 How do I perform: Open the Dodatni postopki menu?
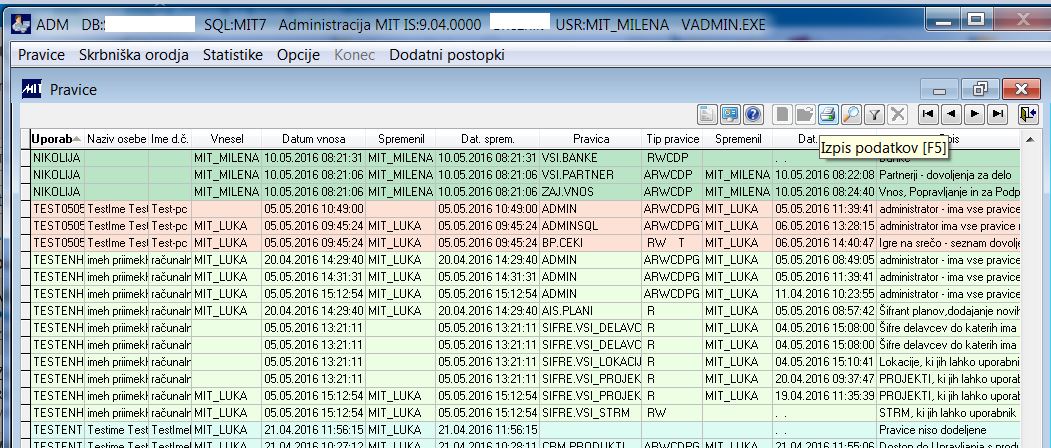click(x=446, y=55)
